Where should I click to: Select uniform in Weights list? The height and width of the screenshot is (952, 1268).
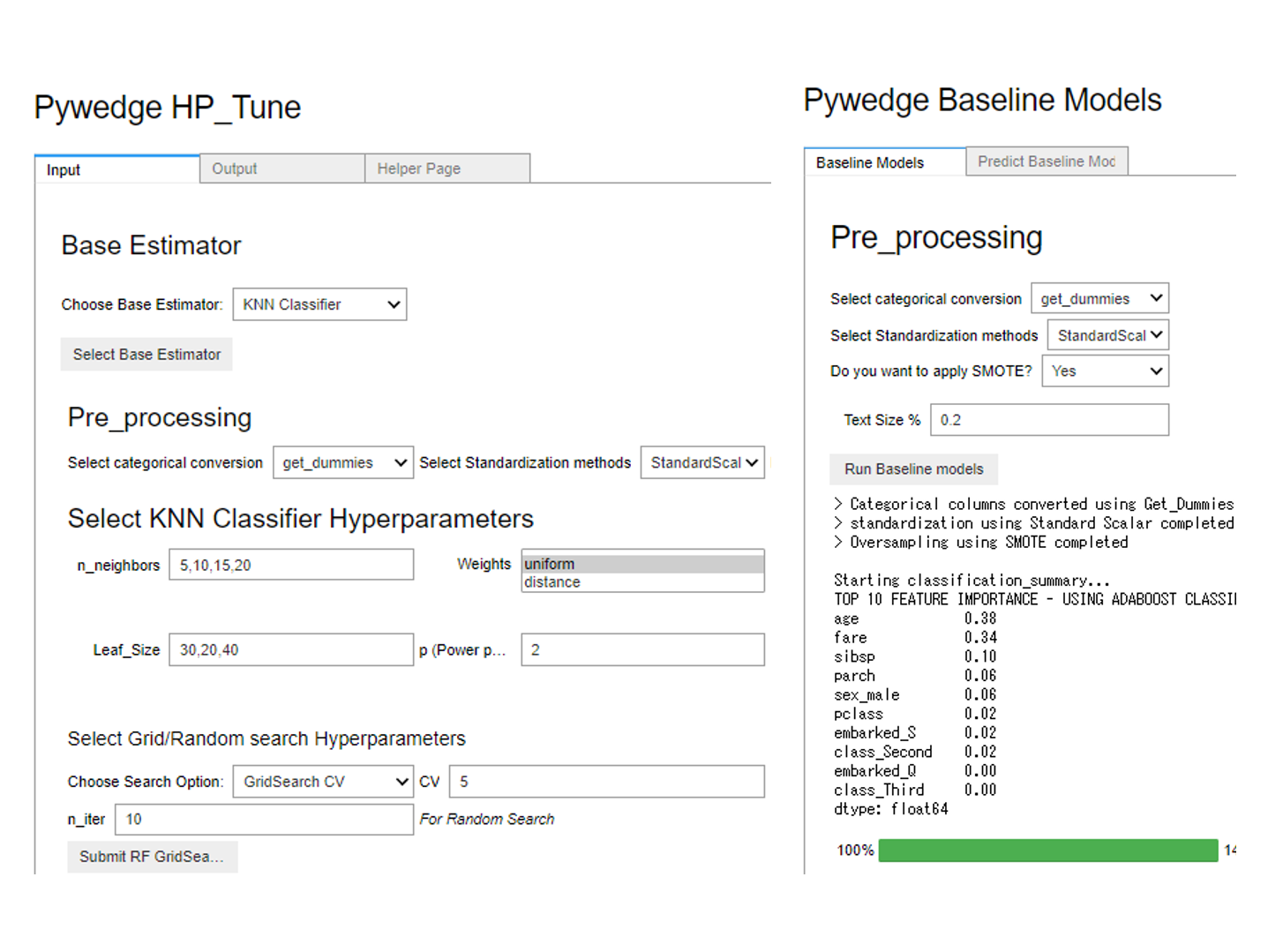(x=642, y=564)
